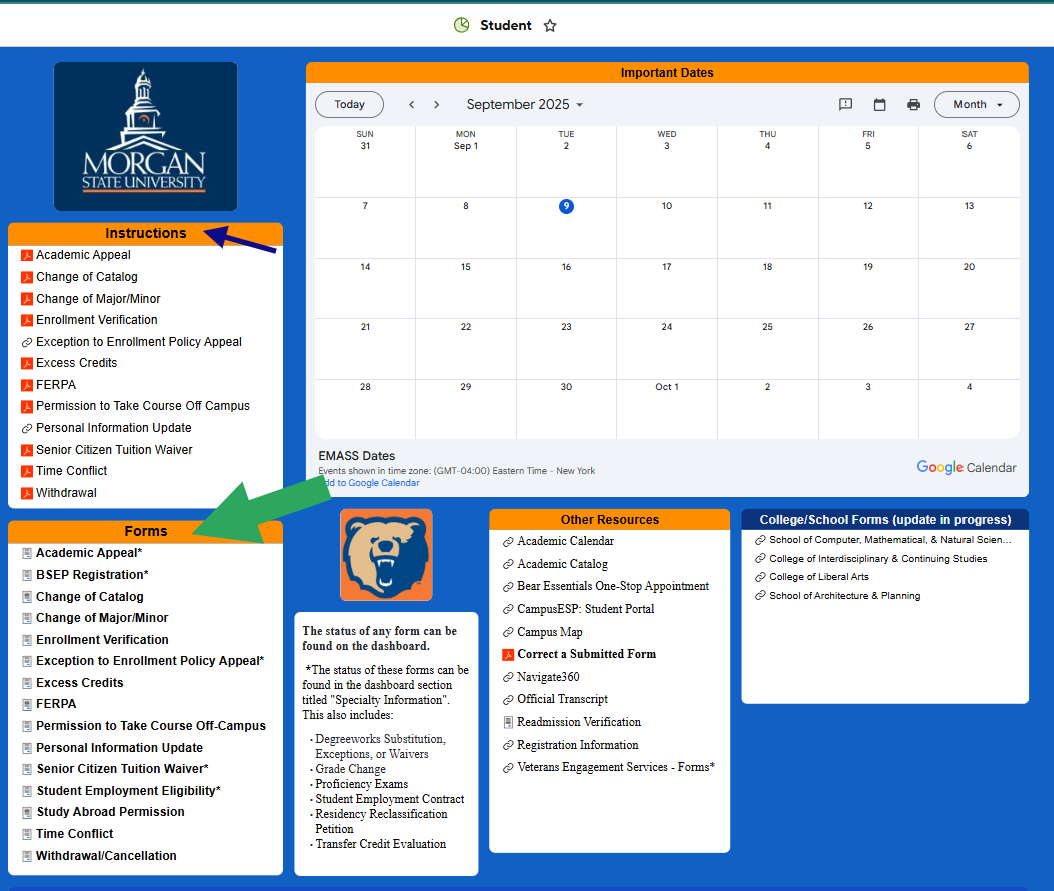Open CampusESP: Student Portal
1054x891 pixels.
tap(585, 609)
